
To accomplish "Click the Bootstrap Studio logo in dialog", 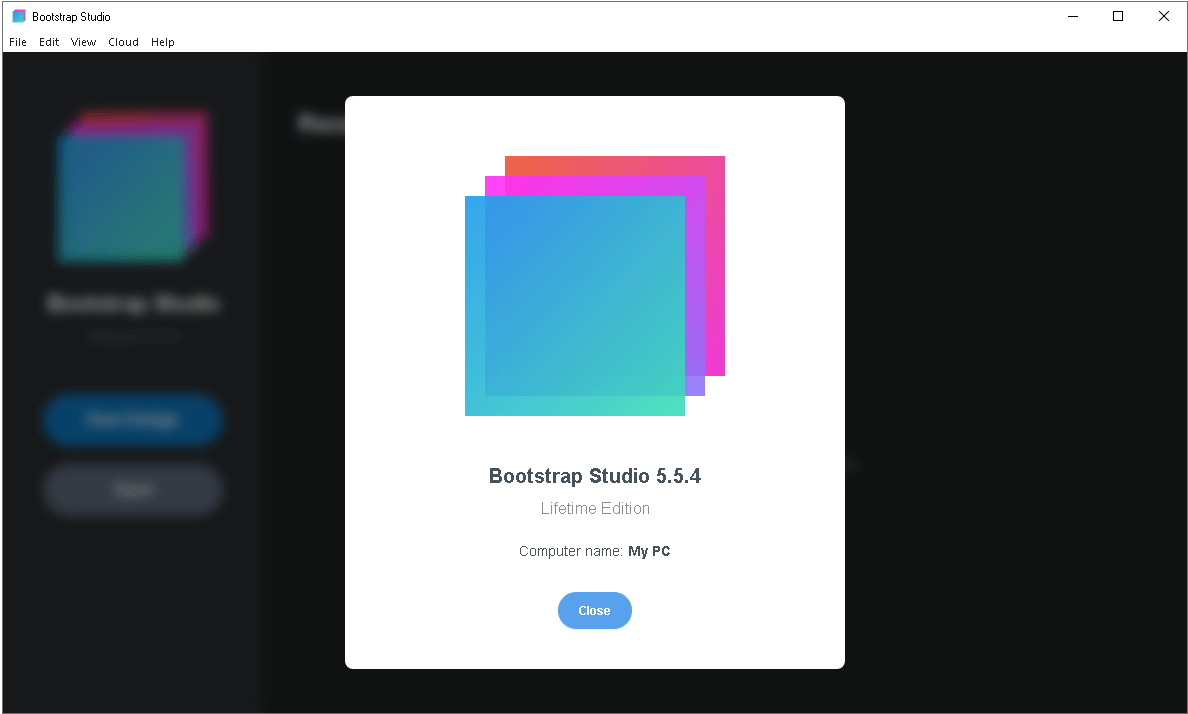I will tap(595, 286).
